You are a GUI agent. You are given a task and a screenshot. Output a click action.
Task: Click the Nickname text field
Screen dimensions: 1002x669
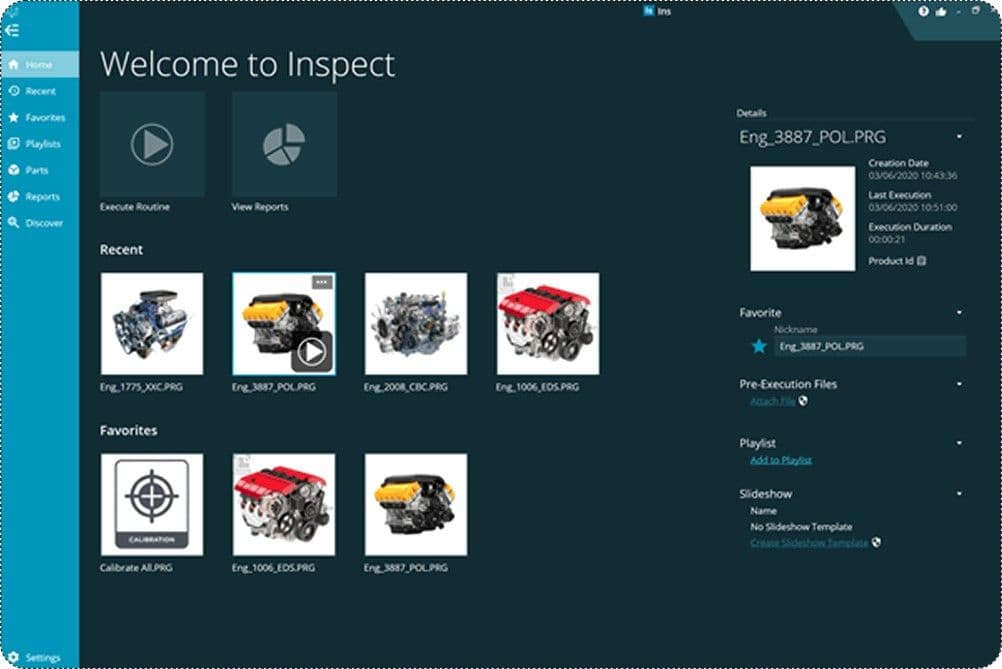869,346
